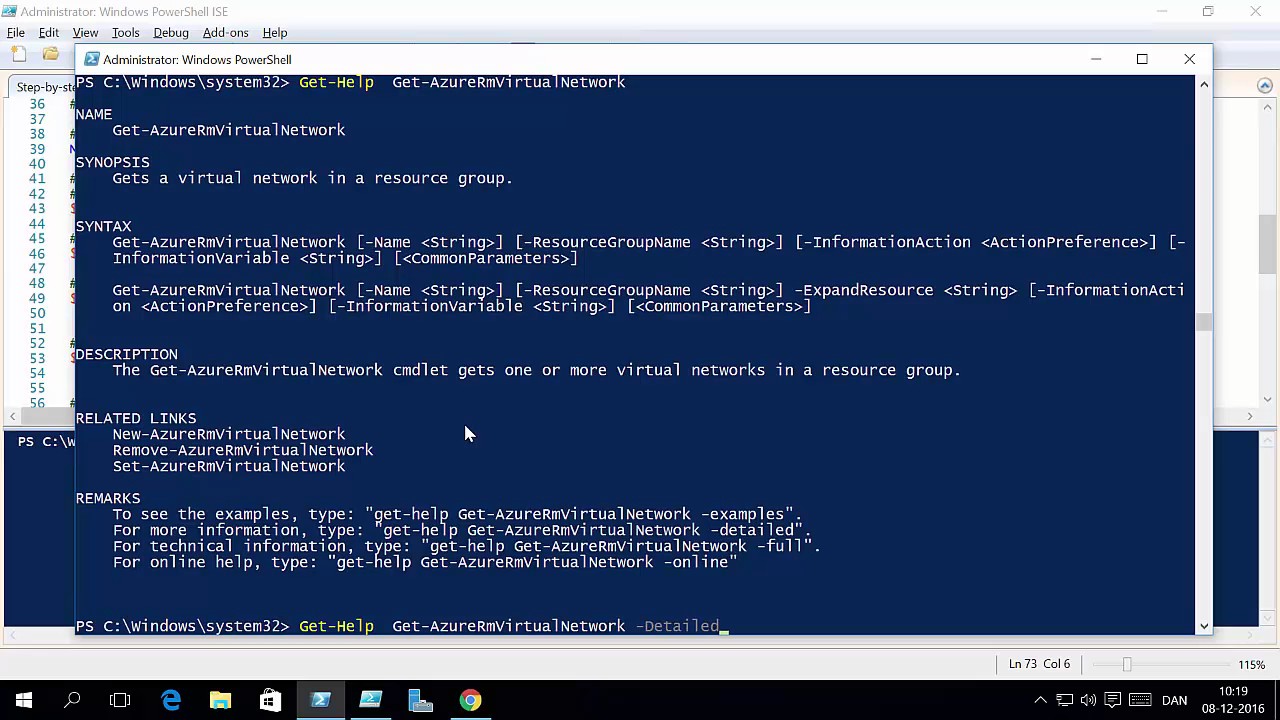The width and height of the screenshot is (1280, 720).
Task: Click the PowerShell window title bar icon
Action: 92,59
